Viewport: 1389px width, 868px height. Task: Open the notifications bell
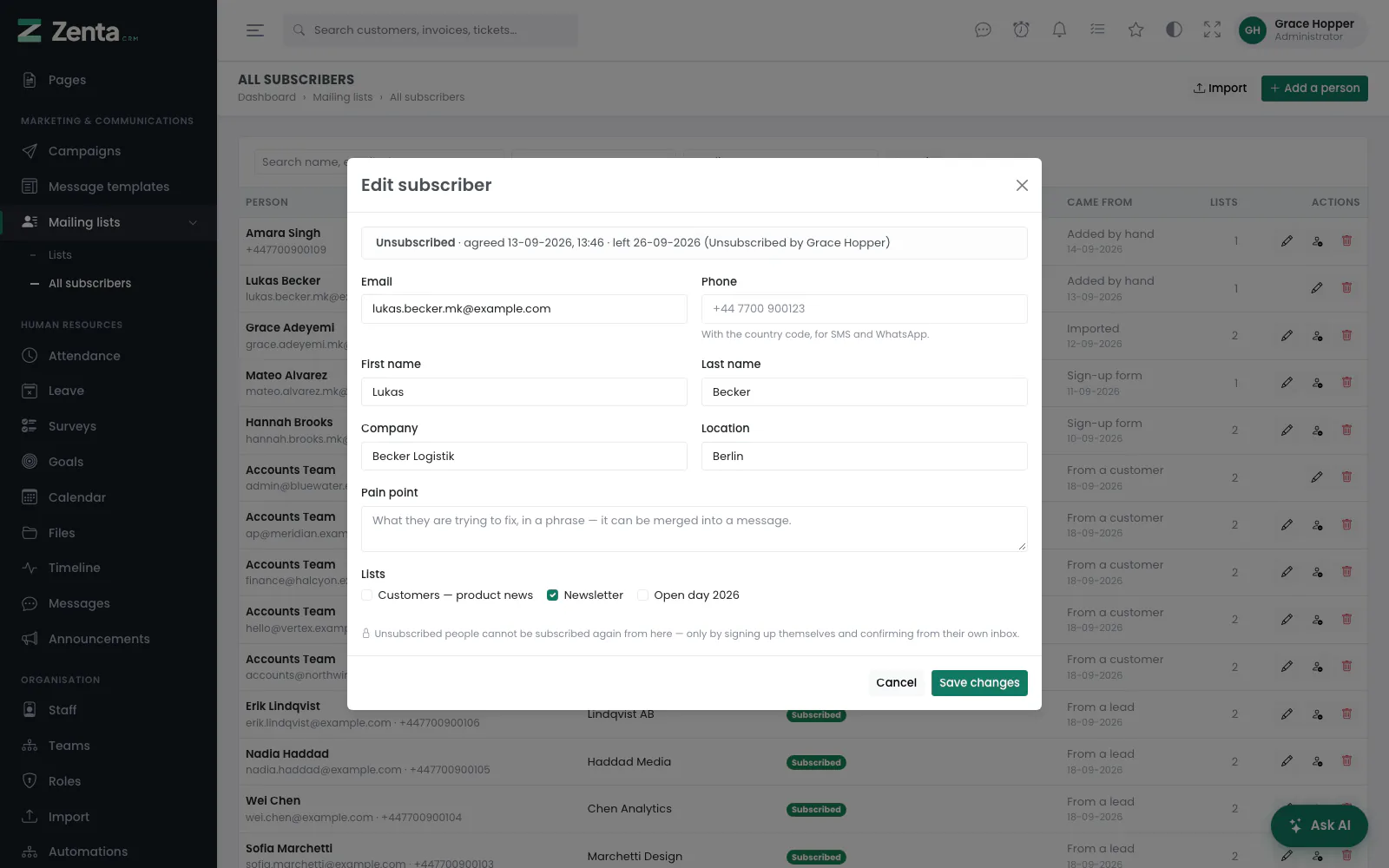point(1059,30)
